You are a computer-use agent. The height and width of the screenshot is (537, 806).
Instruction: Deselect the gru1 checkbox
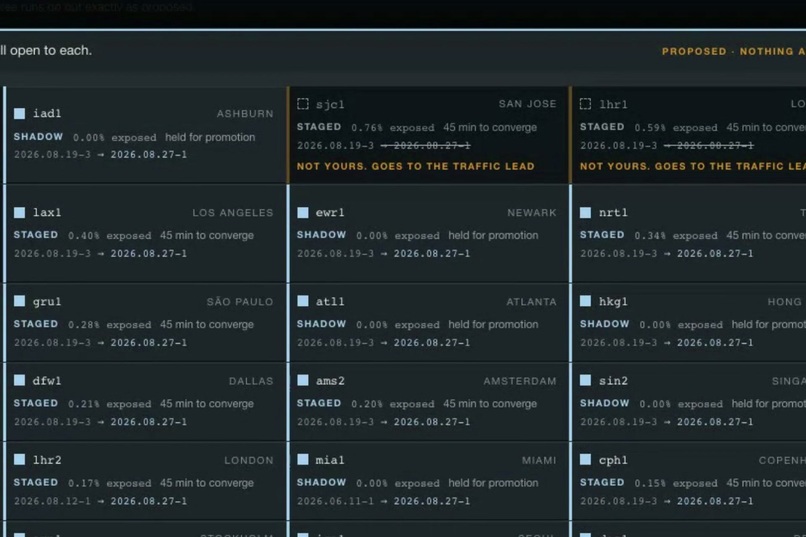point(20,301)
